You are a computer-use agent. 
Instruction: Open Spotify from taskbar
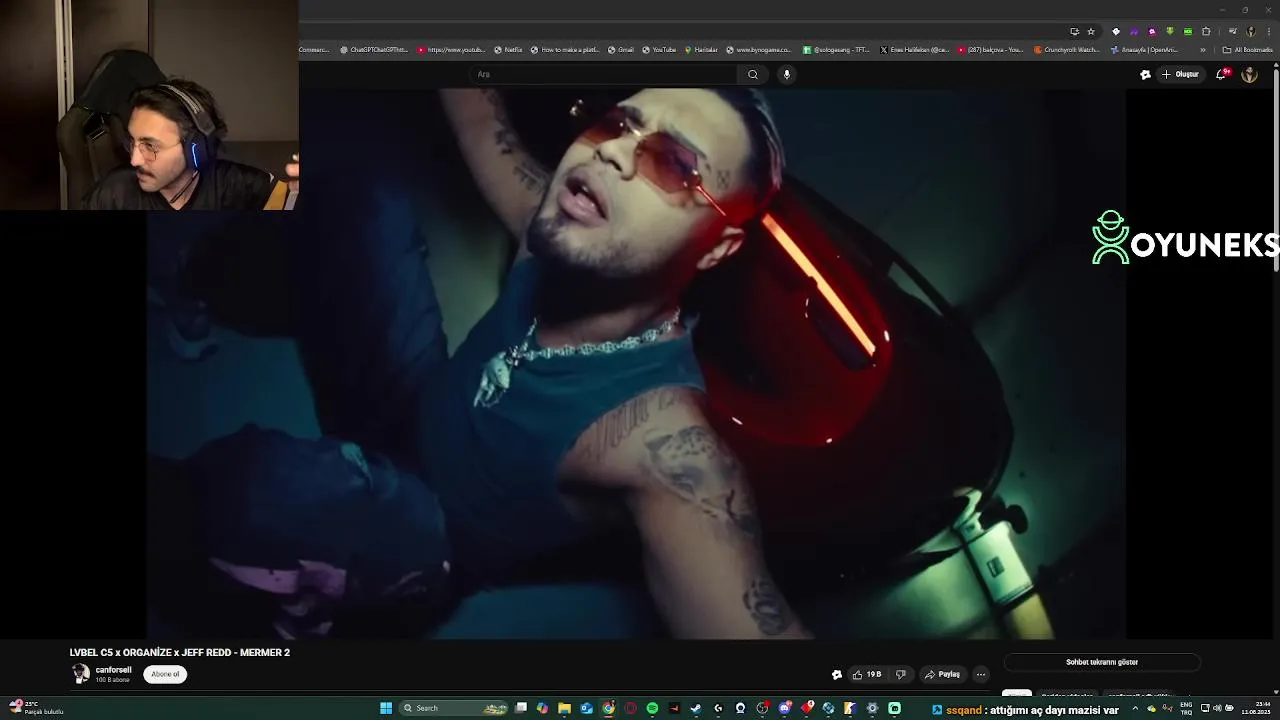point(653,708)
